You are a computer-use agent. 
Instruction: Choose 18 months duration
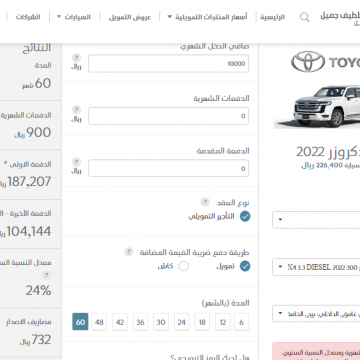coord(202,322)
